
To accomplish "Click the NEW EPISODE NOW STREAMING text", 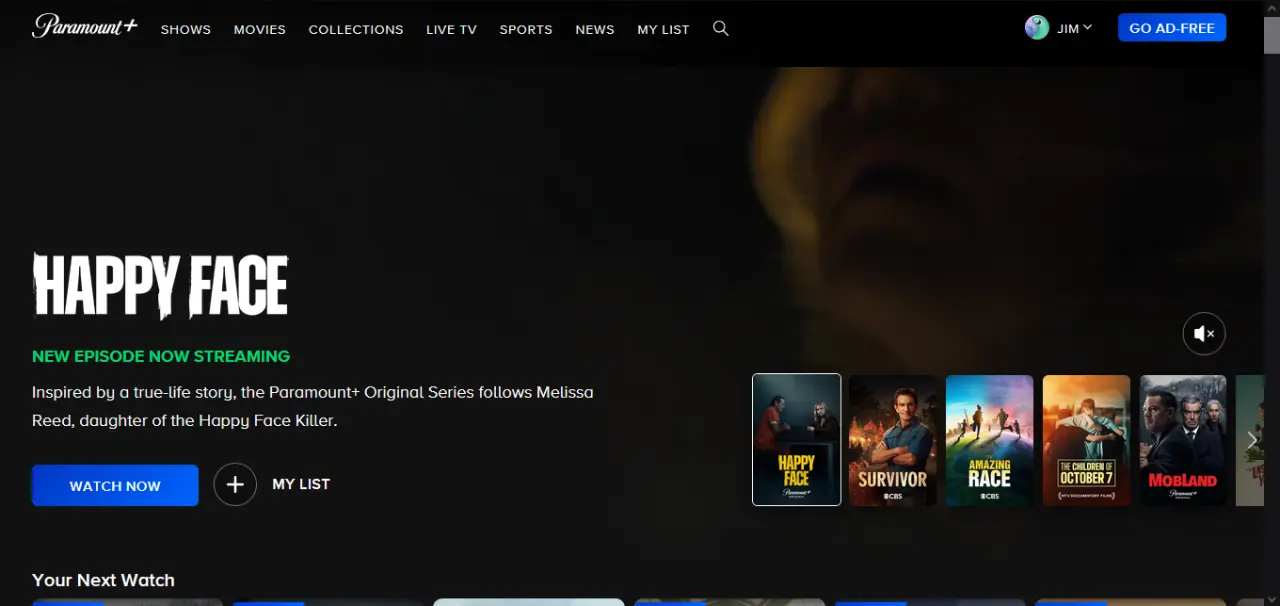I will pos(161,356).
